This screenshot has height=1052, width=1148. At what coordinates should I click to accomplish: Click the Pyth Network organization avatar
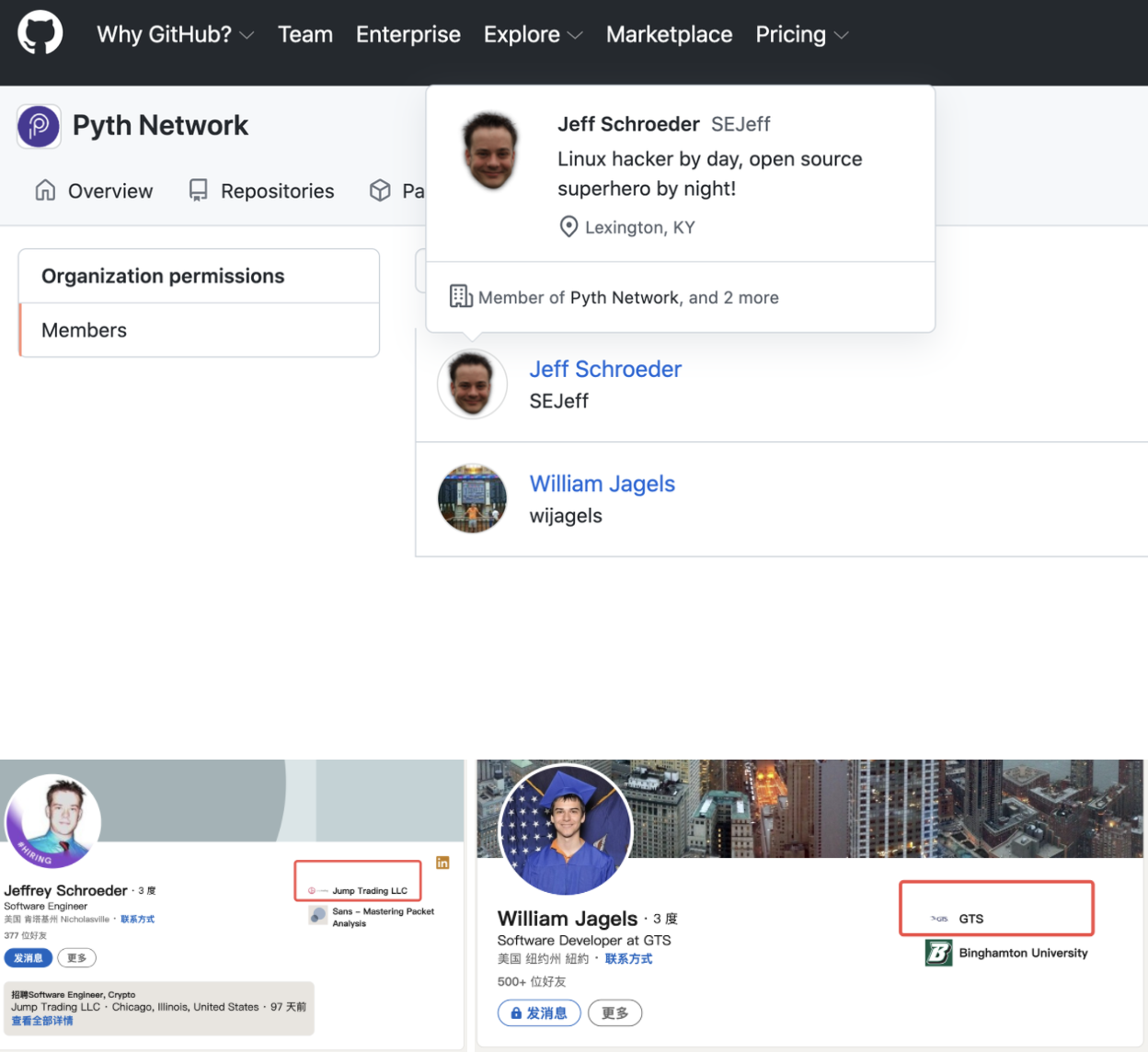pos(39,126)
